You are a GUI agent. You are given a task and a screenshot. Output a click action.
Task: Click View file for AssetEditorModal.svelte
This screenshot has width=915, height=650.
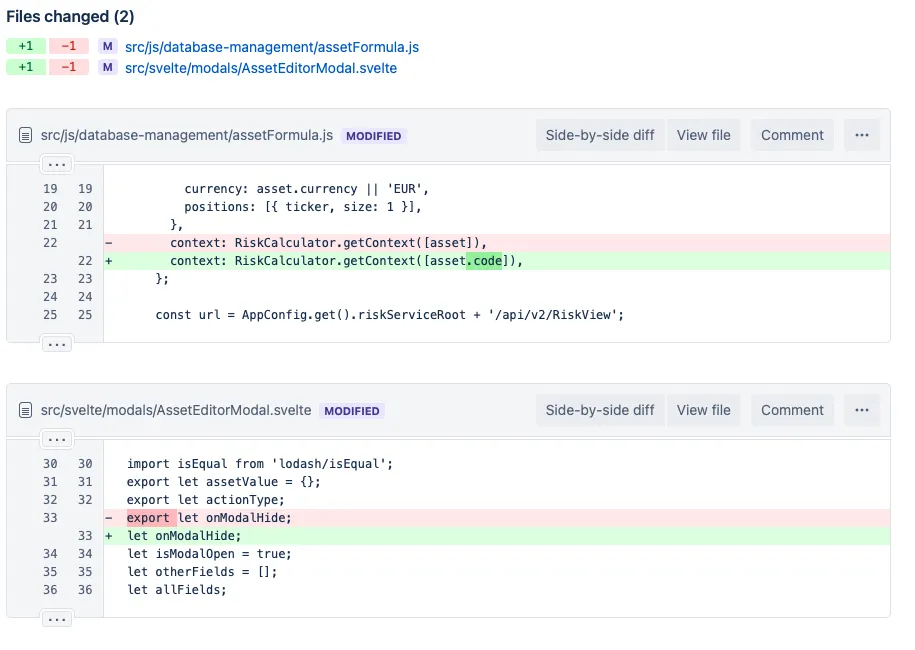pyautogui.click(x=703, y=410)
